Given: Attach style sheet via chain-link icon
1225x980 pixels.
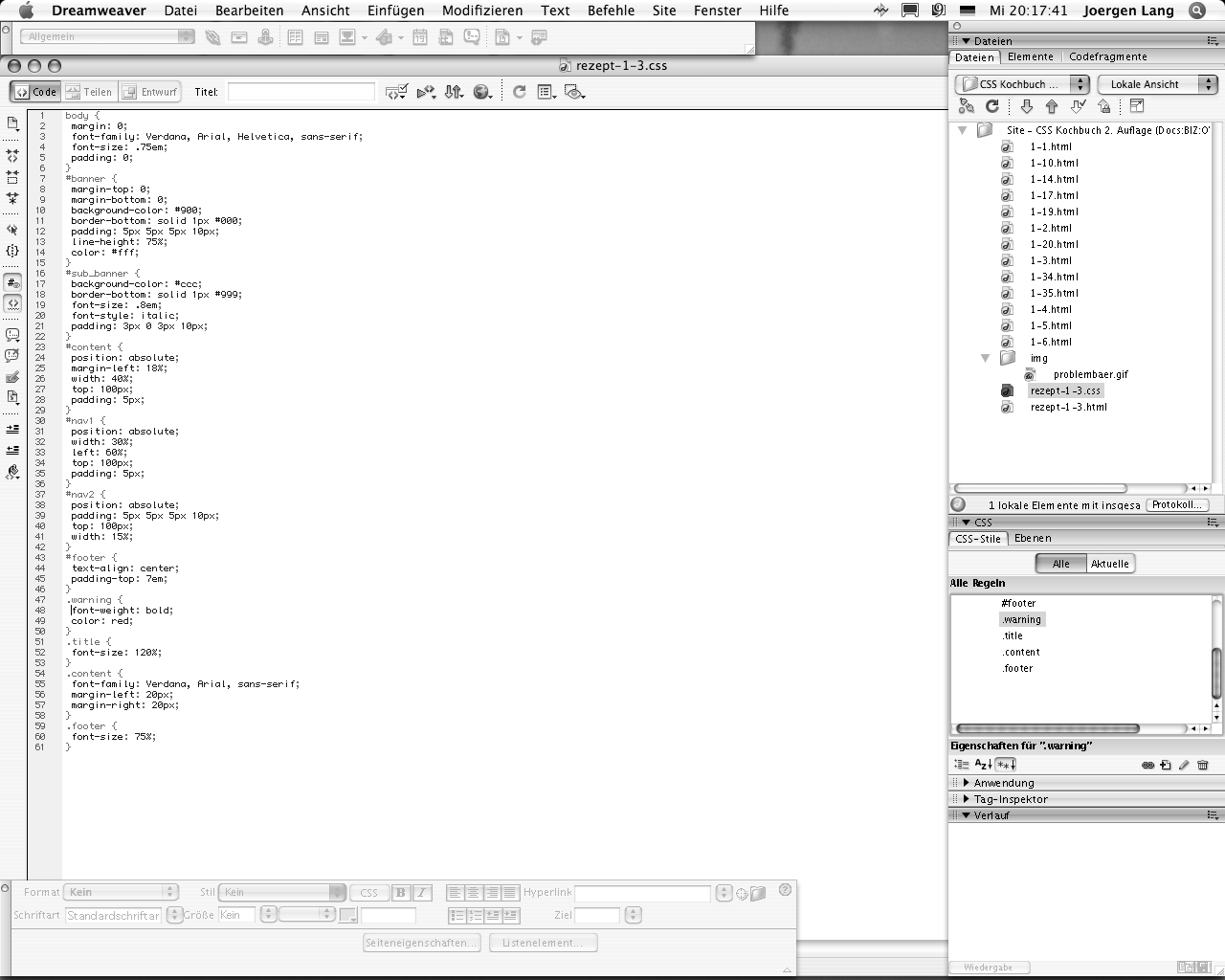Looking at the screenshot, I should tap(1147, 765).
